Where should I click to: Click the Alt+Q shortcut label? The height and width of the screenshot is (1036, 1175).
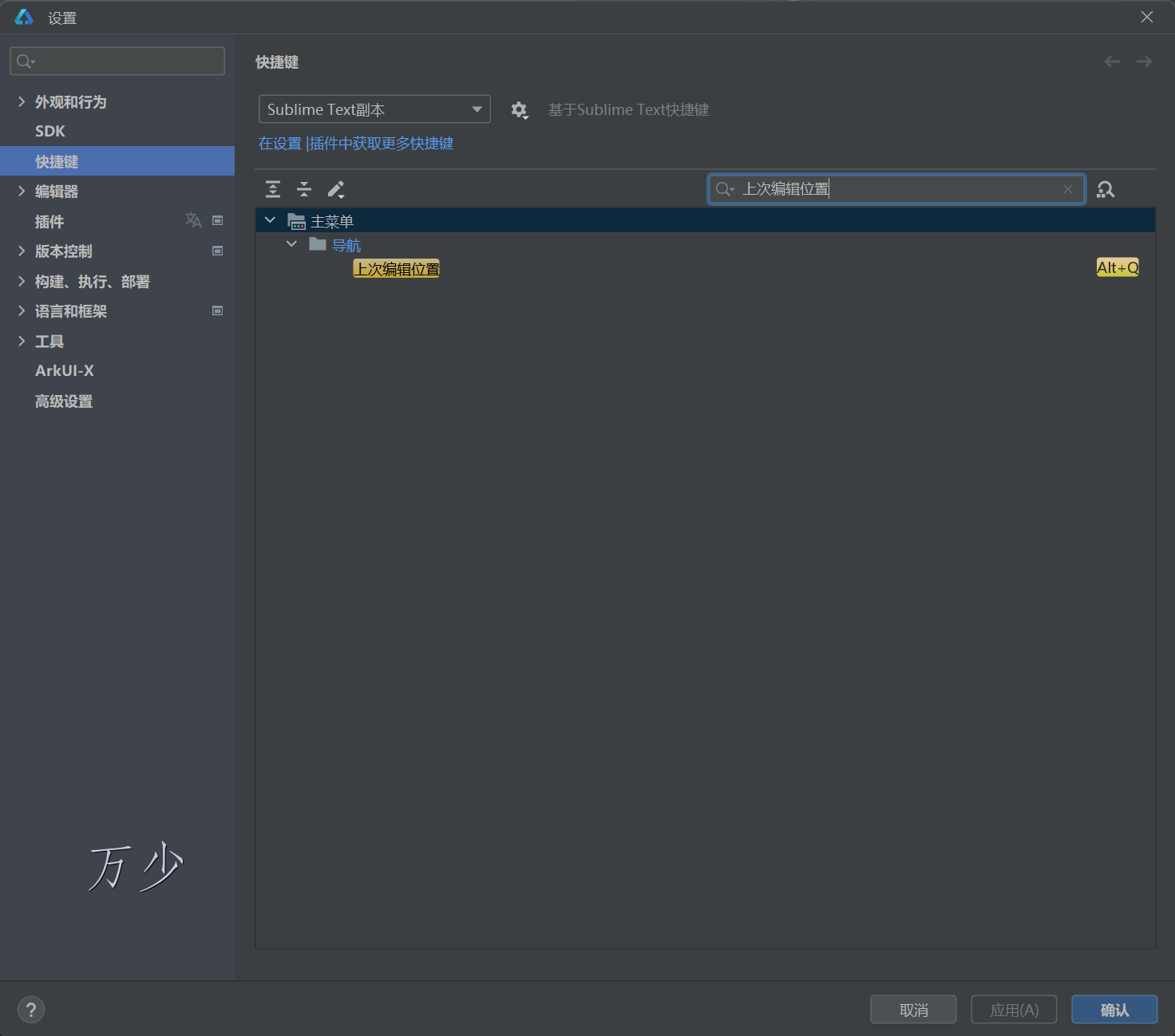tap(1118, 268)
